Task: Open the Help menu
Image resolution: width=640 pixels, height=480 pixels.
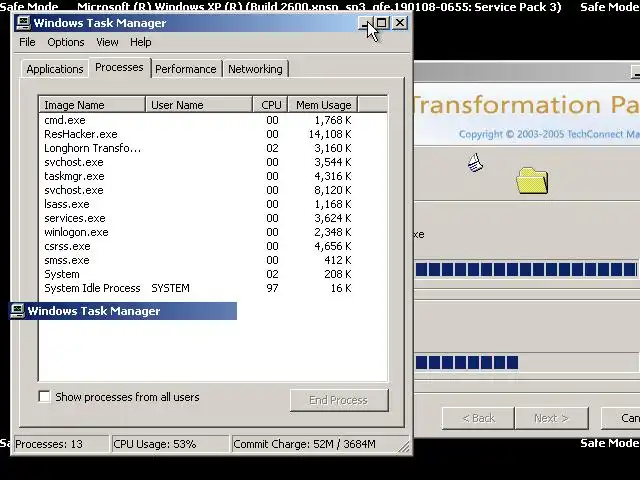Action: 141,42
